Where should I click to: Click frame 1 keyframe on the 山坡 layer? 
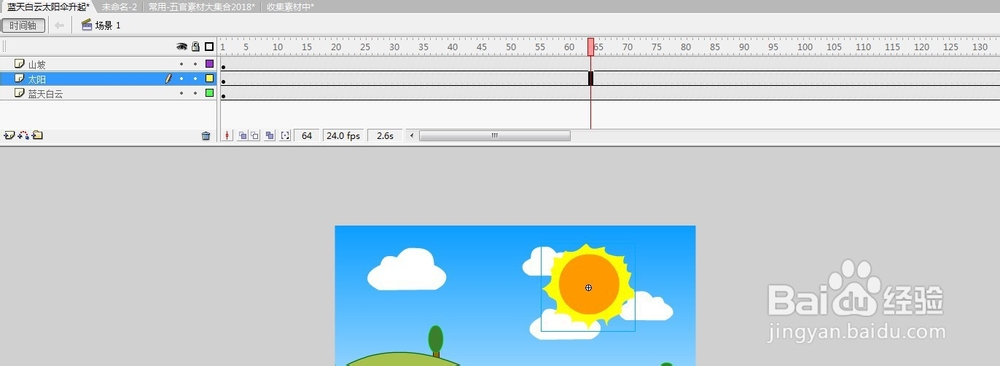pos(223,66)
